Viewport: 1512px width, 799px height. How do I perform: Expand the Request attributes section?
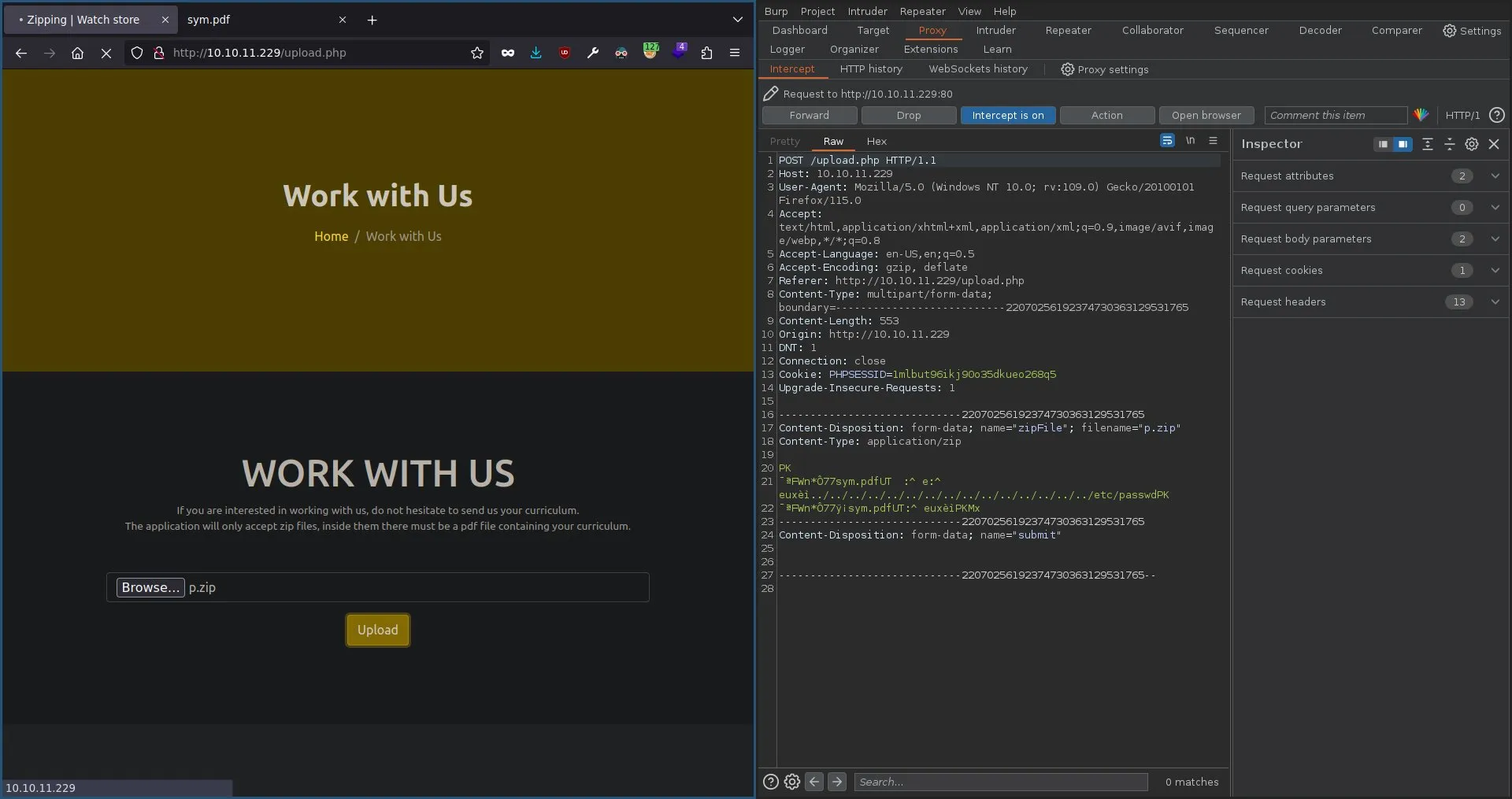coord(1370,176)
